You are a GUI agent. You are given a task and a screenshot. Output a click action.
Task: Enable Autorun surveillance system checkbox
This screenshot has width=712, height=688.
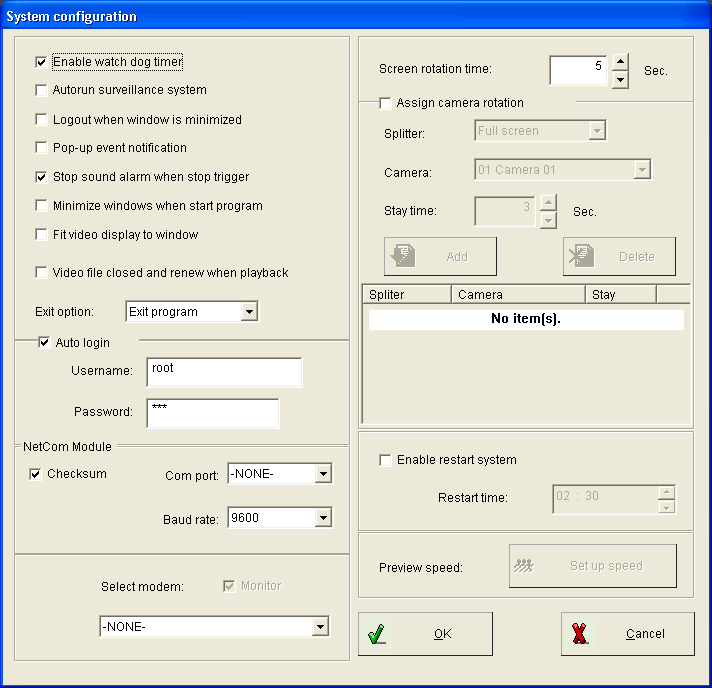pos(41,90)
